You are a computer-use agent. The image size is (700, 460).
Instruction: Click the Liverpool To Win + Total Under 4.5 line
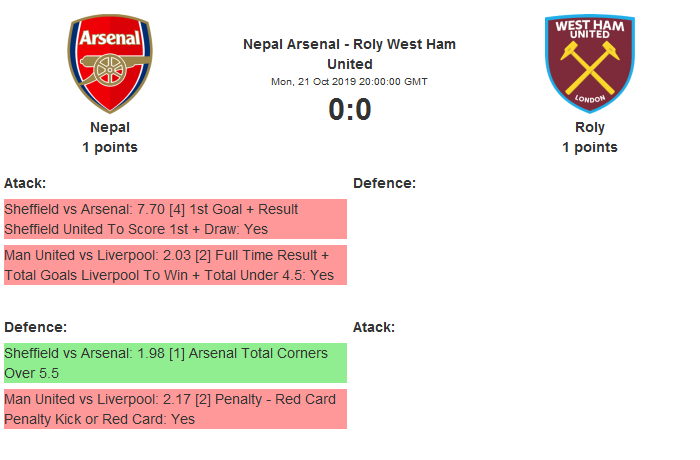(x=169, y=275)
